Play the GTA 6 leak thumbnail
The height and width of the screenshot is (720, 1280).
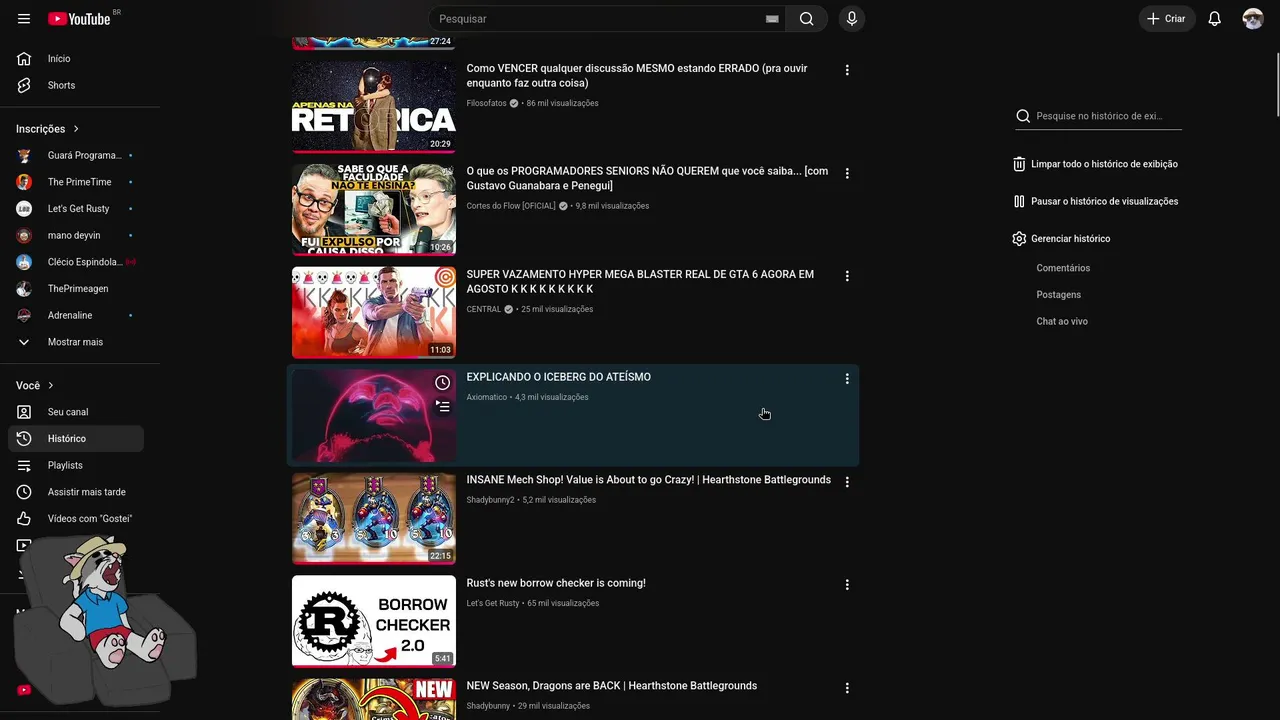(x=374, y=313)
